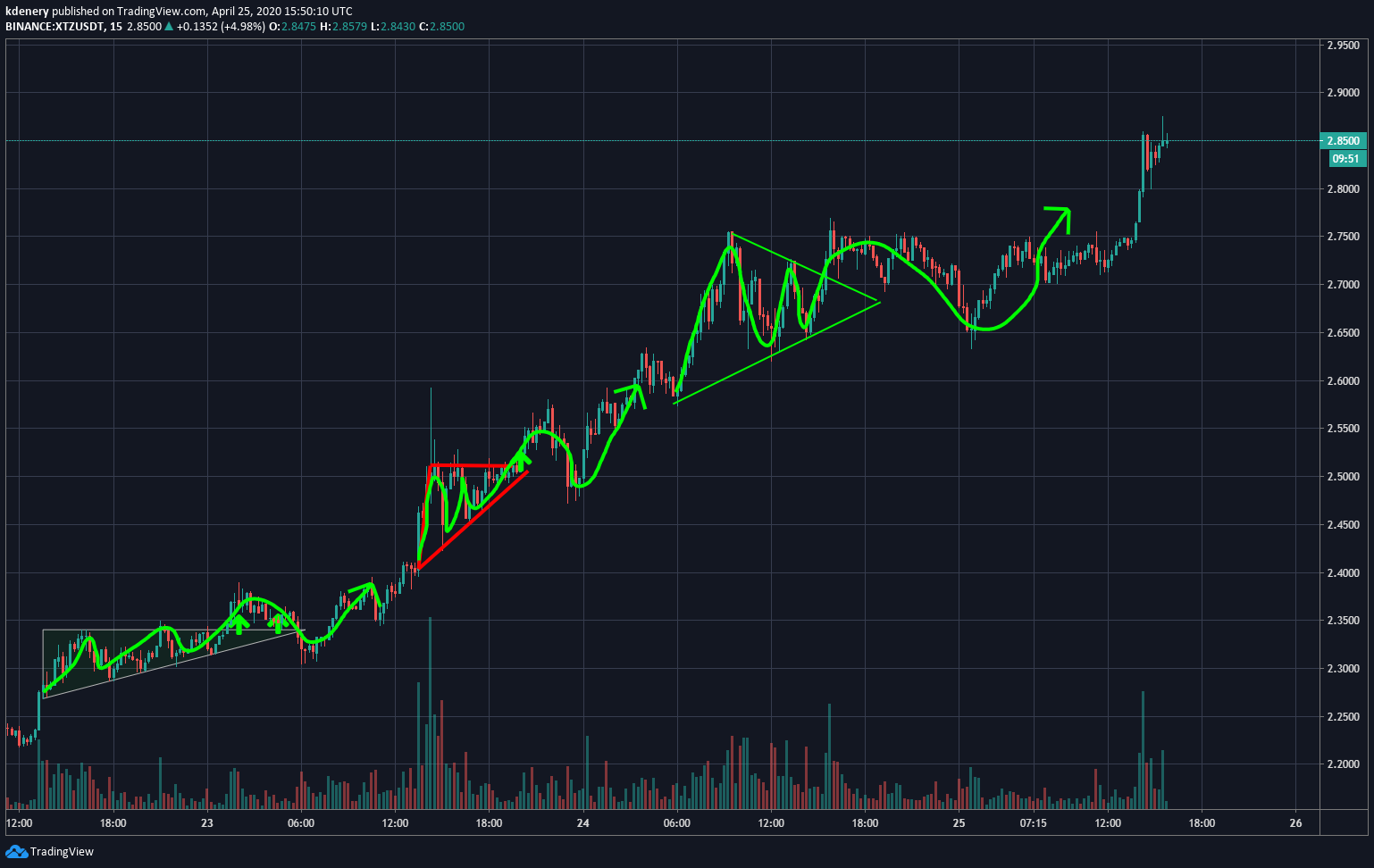
Task: Click the TradingView logo icon
Action: pos(16,851)
